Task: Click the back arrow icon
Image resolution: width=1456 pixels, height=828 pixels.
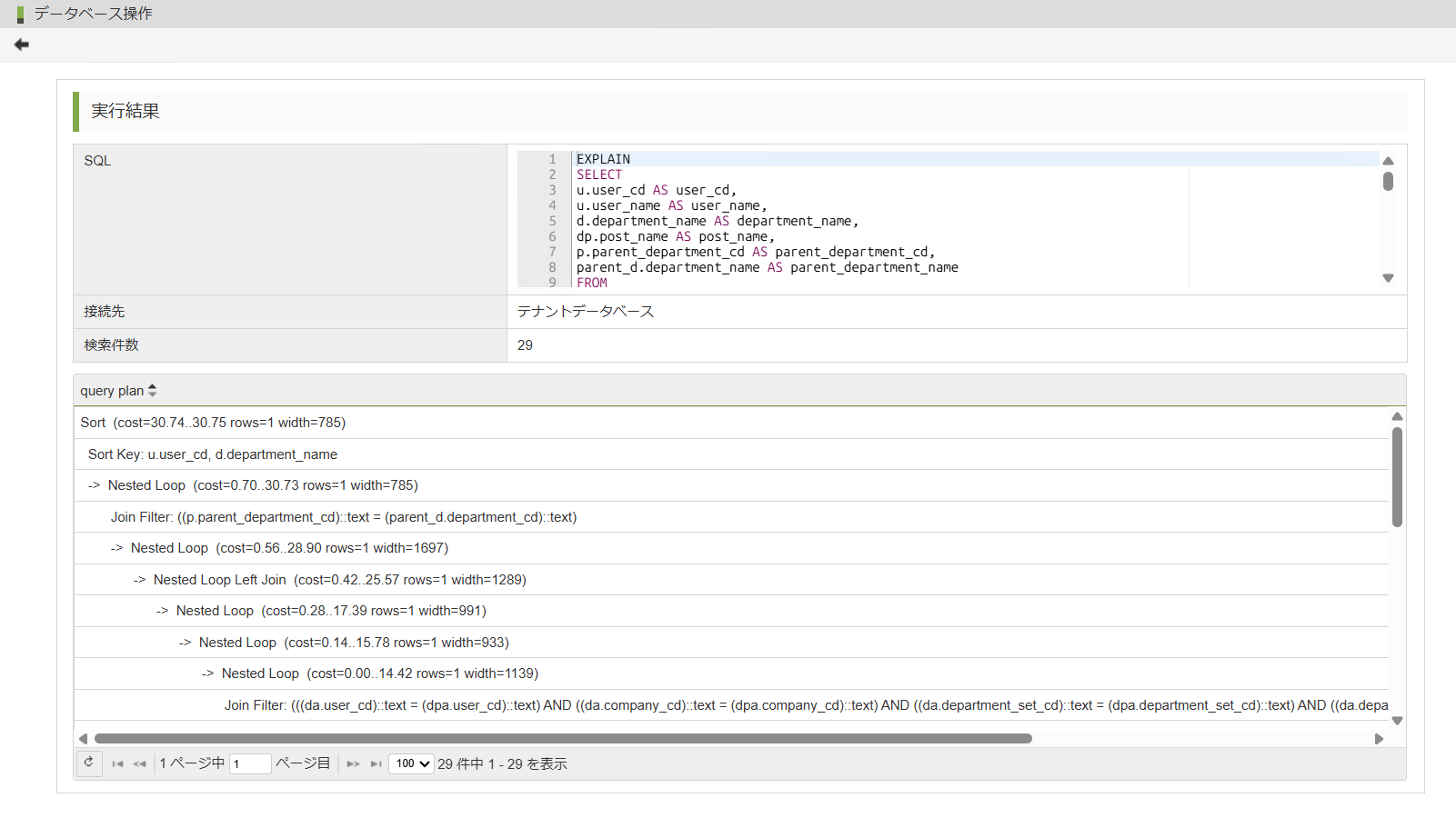Action: (x=22, y=45)
